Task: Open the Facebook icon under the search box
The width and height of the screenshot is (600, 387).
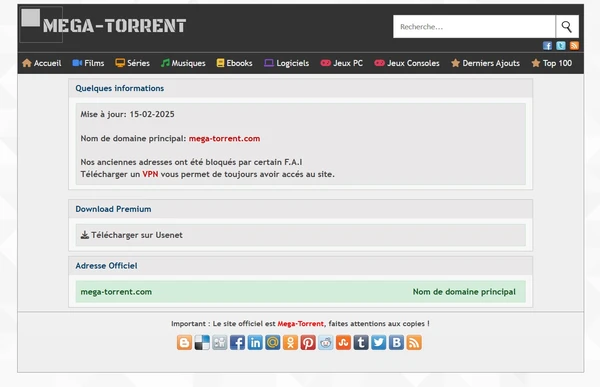Action: (x=547, y=46)
